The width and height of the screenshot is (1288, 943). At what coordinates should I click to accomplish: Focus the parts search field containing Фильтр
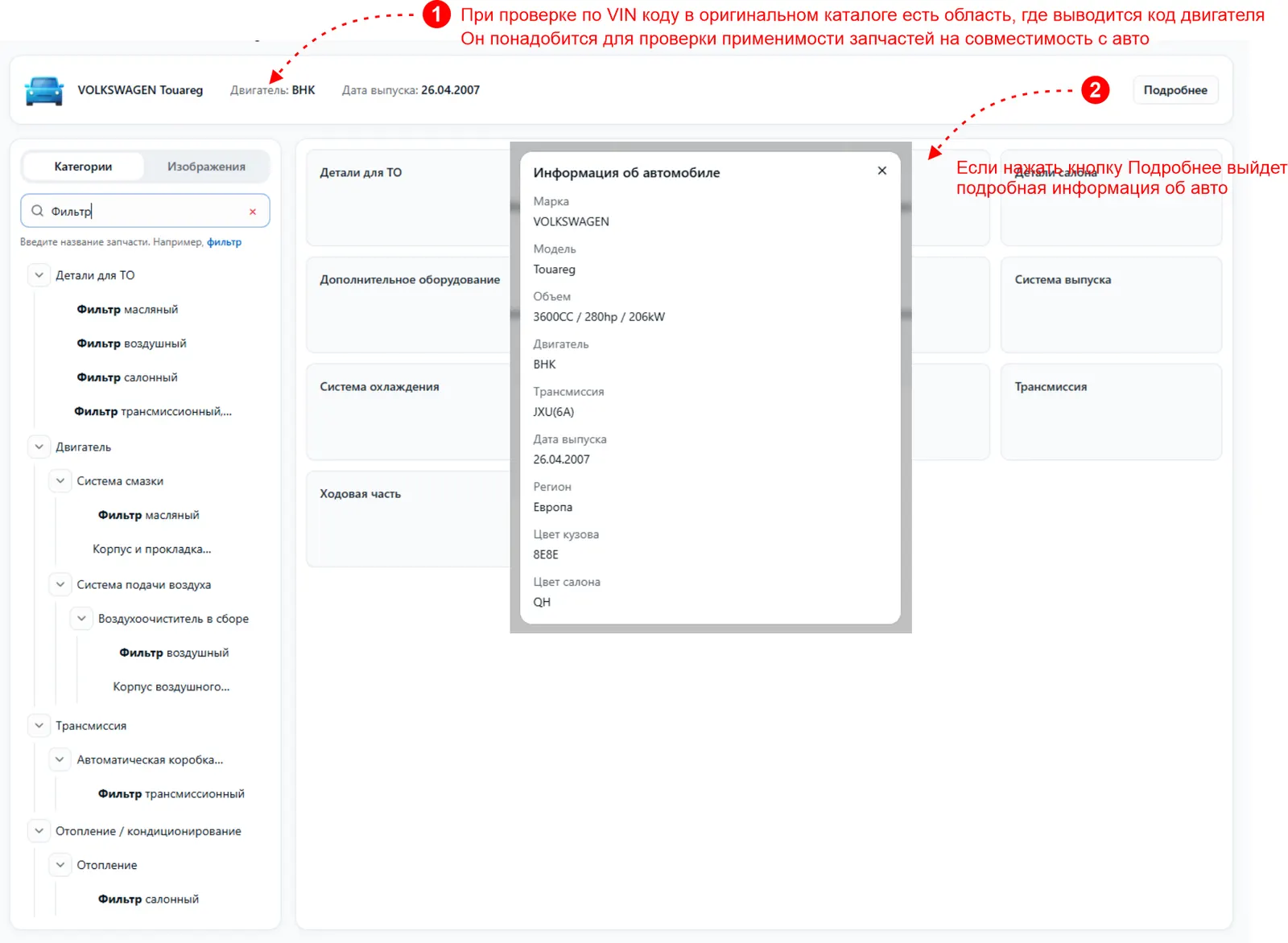pyautogui.click(x=145, y=211)
